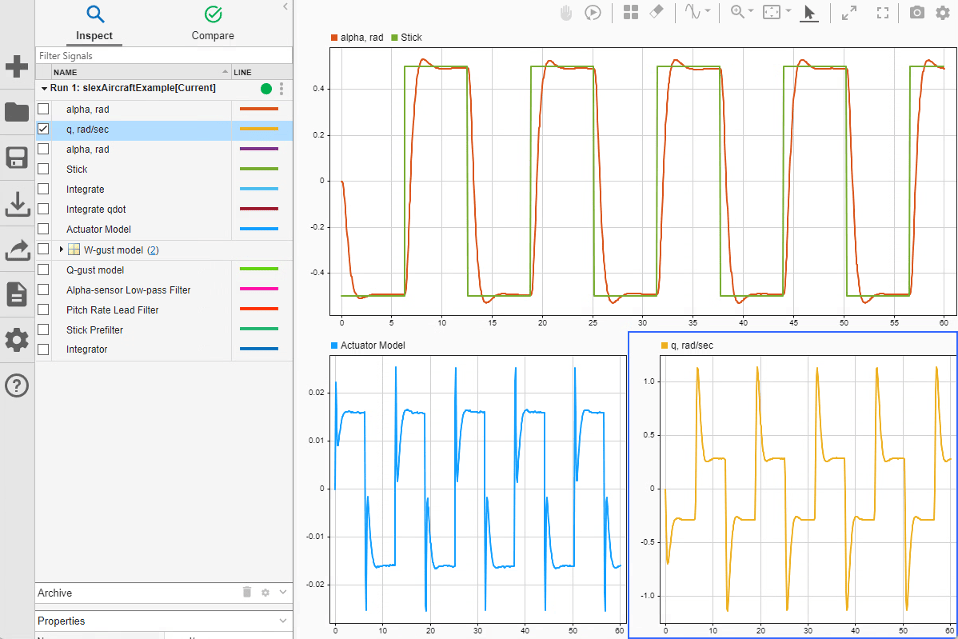The height and width of the screenshot is (639, 958).
Task: Click the Archive small gear icon
Action: (265, 592)
